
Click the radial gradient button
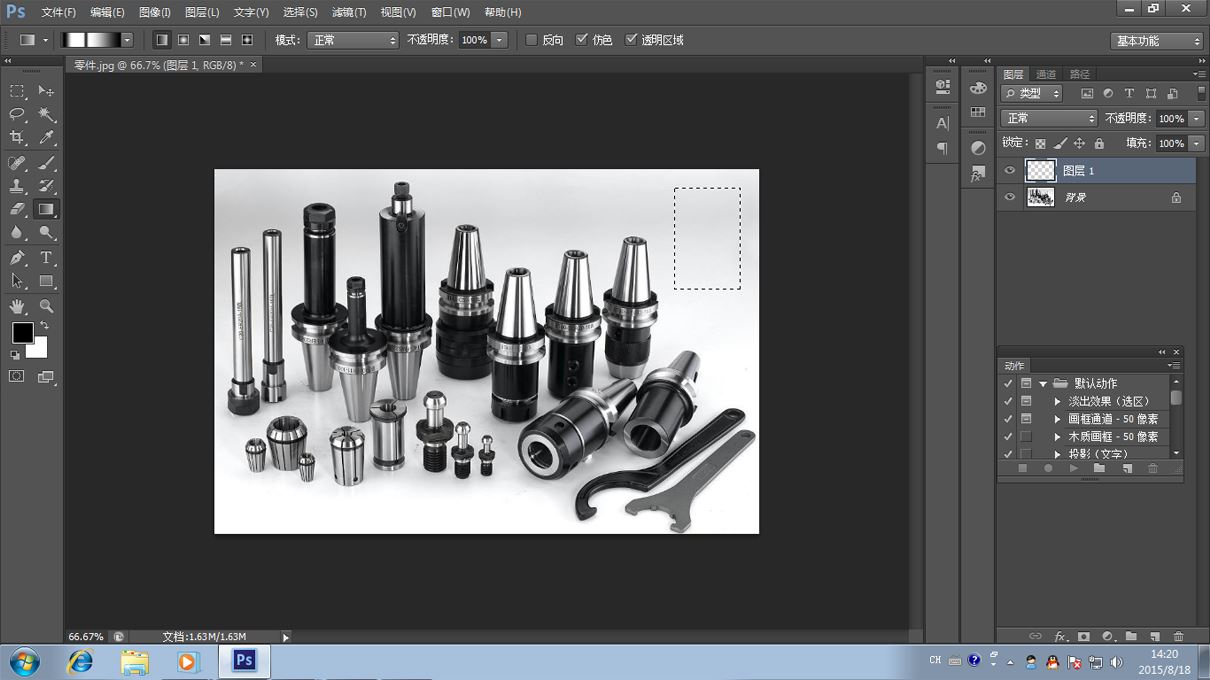click(183, 40)
